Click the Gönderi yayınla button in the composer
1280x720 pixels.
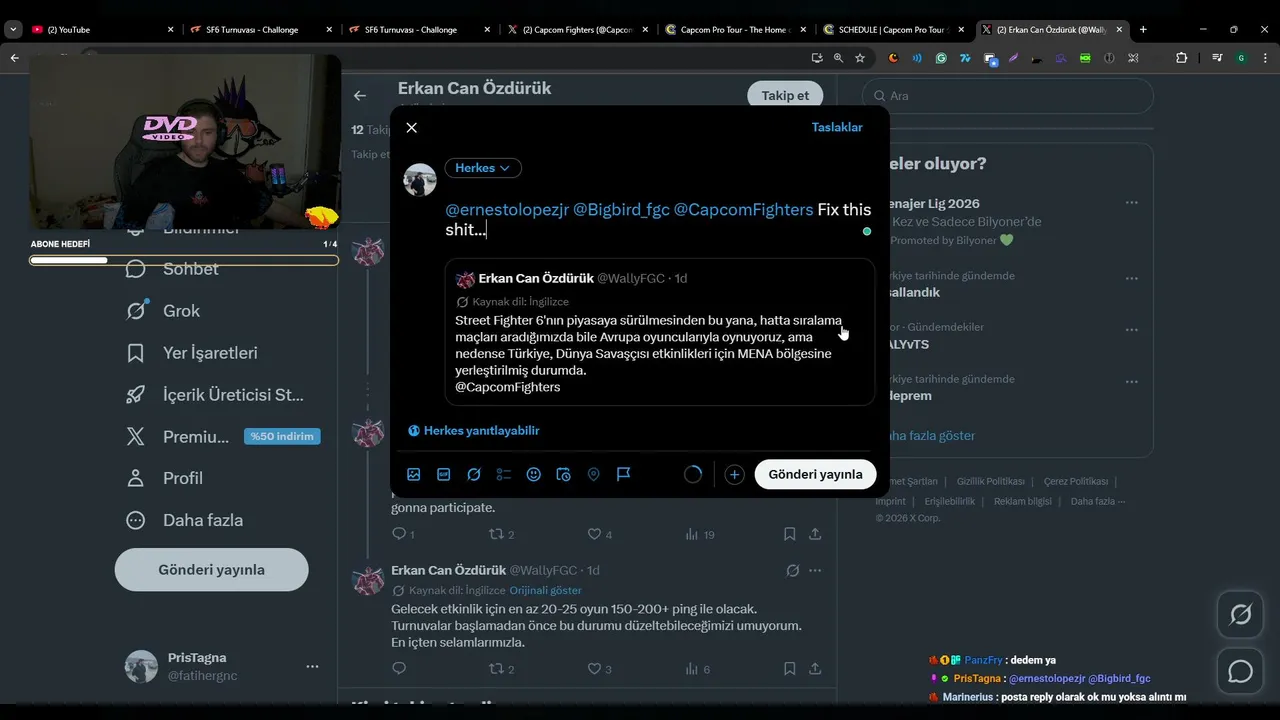(815, 474)
